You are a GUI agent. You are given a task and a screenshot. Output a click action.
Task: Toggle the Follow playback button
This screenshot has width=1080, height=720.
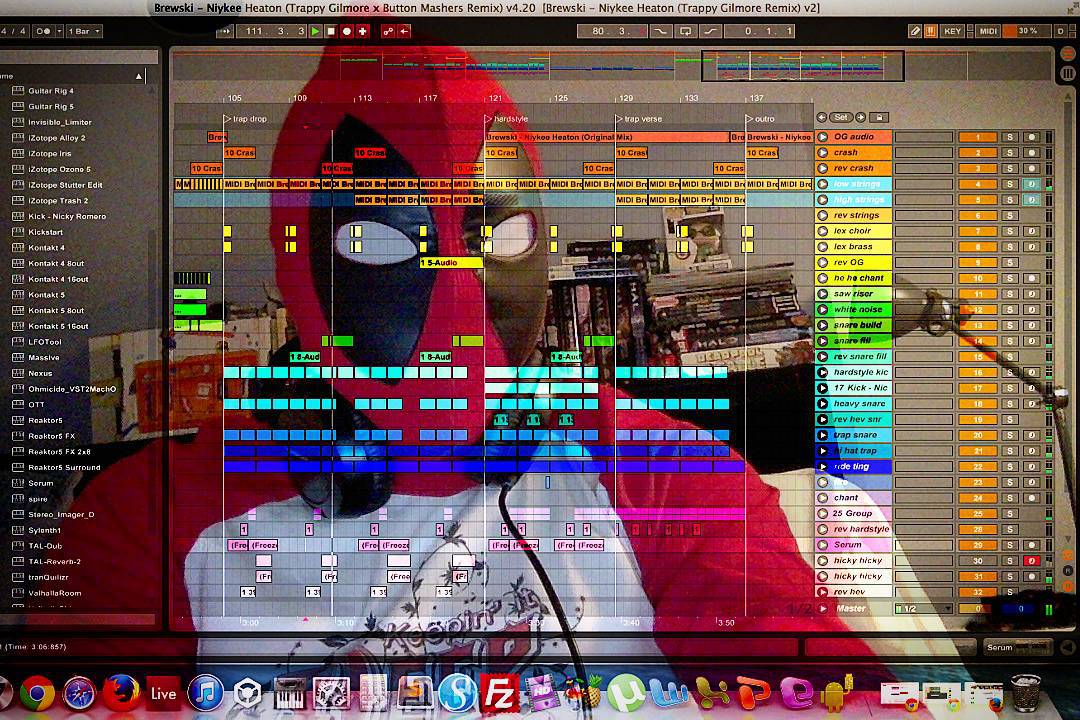(225, 31)
